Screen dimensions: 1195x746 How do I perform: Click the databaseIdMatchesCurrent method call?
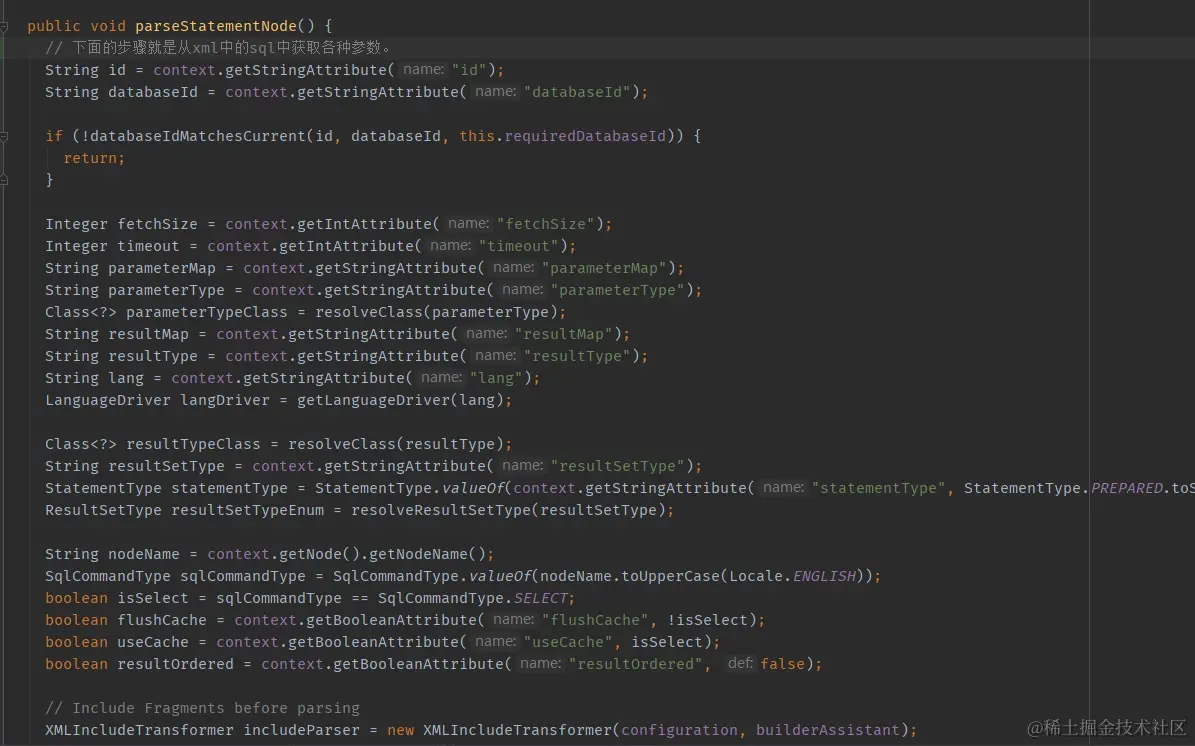[x=198, y=136]
